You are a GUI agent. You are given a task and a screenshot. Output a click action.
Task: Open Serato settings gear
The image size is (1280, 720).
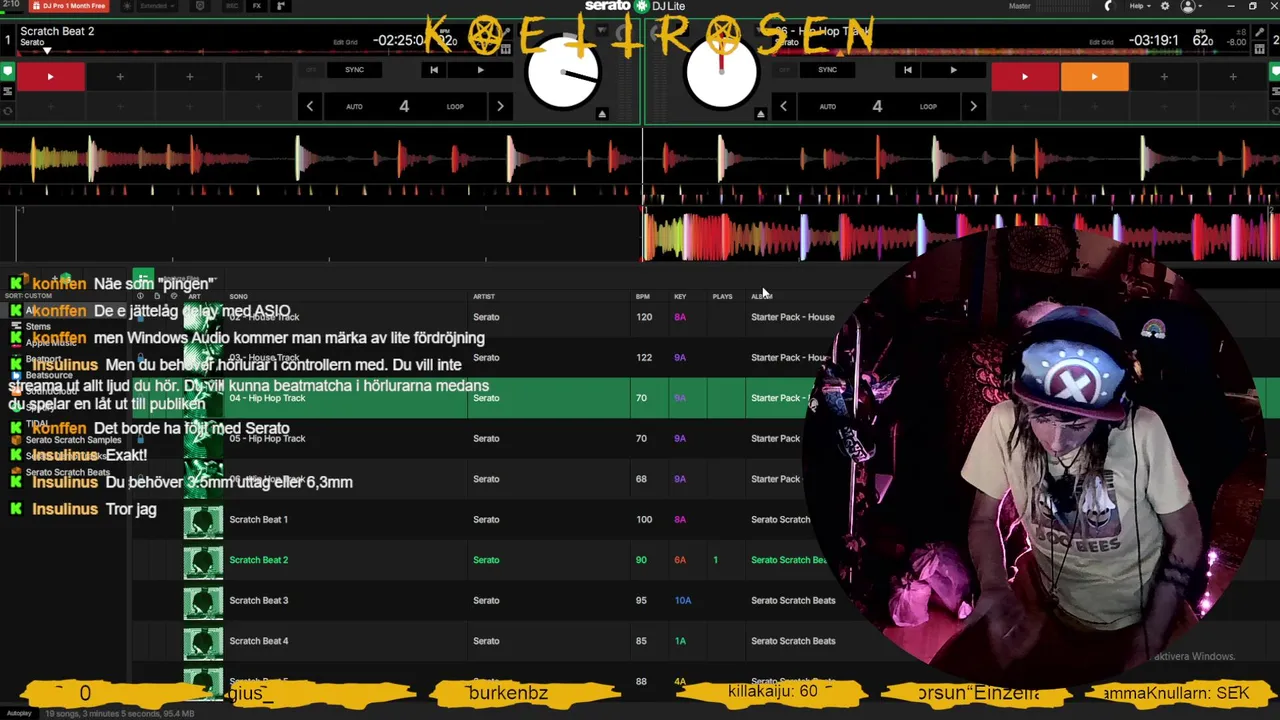(1165, 6)
